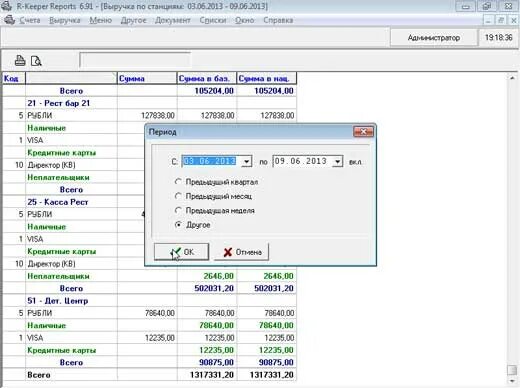Image resolution: width=520 pixels, height=388 pixels.
Task: Click the Сумма в нац. column header
Action: click(x=266, y=79)
